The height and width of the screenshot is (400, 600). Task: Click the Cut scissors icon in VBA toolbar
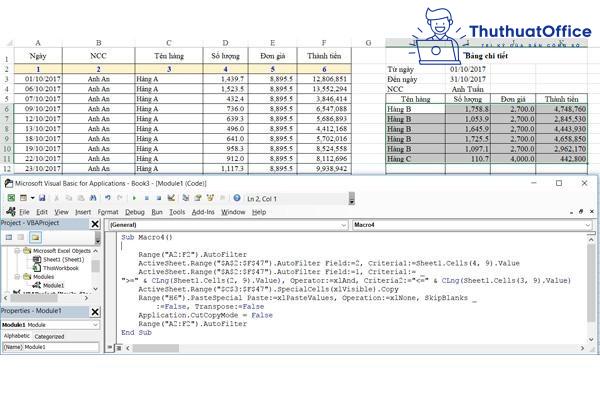(57, 198)
